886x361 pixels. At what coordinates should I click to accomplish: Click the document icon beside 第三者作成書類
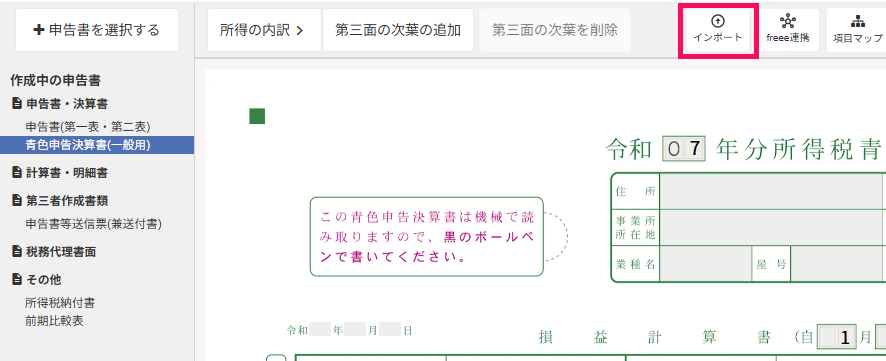(x=17, y=201)
